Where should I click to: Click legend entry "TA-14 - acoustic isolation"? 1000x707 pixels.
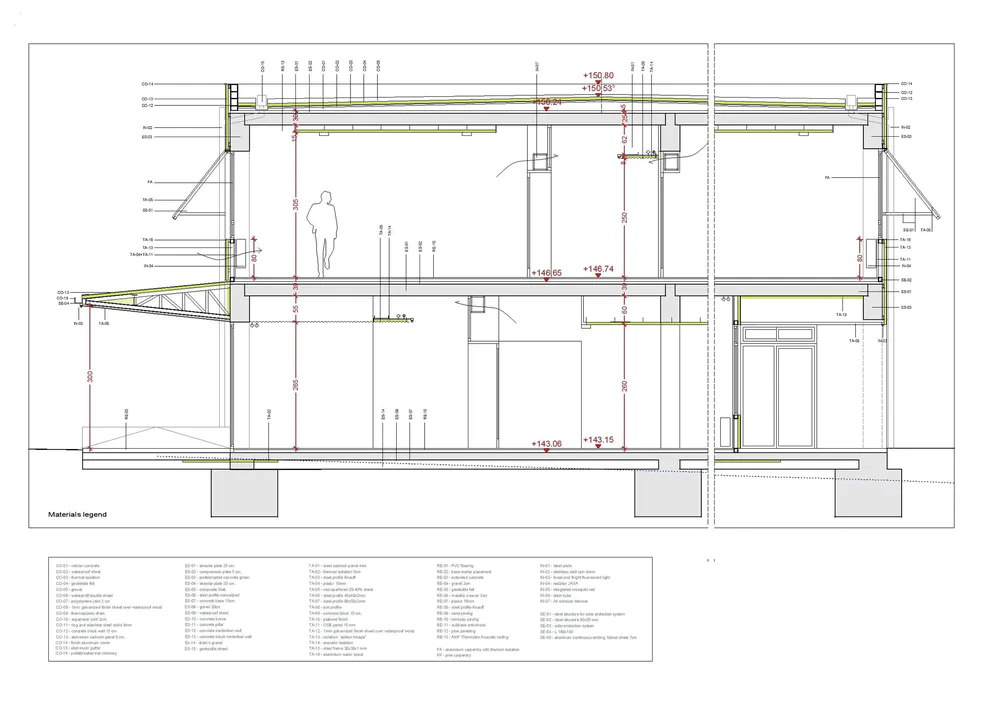click(x=331, y=642)
